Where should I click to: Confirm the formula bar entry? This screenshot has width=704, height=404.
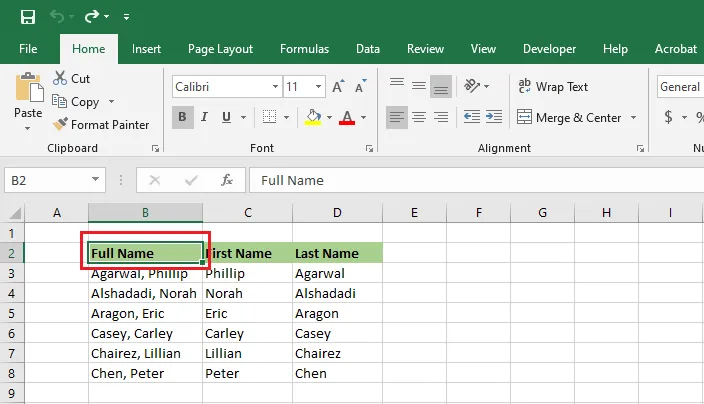(191, 180)
